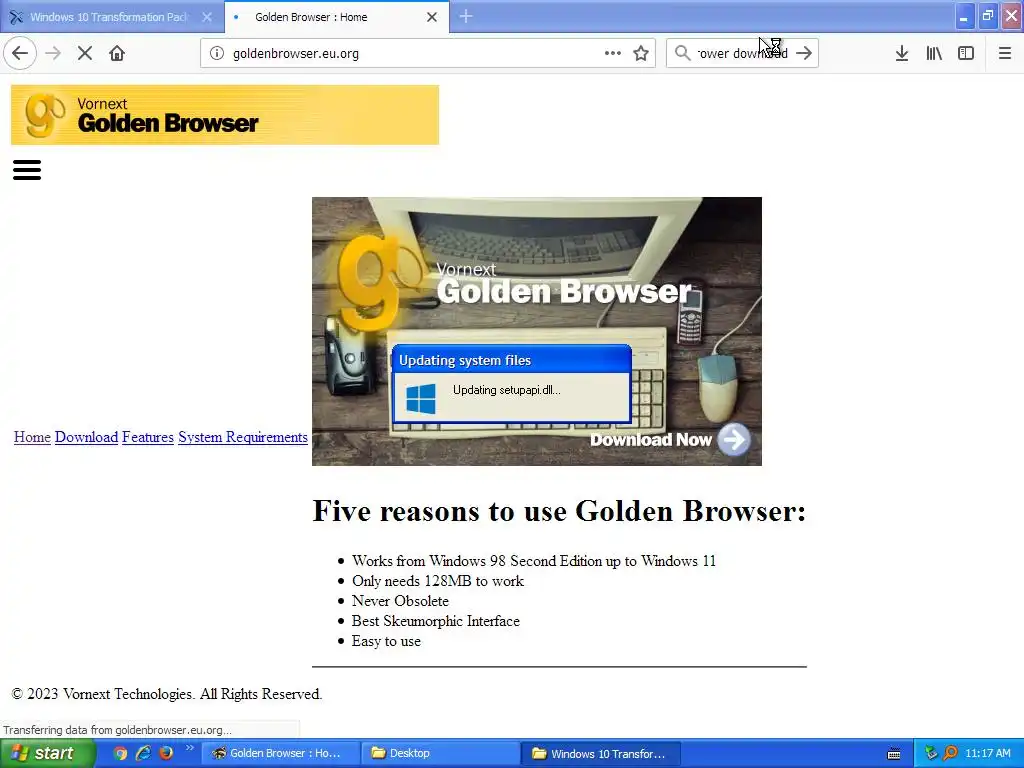Click the magnifier tray icon
The image size is (1024, 768).
coord(951,754)
